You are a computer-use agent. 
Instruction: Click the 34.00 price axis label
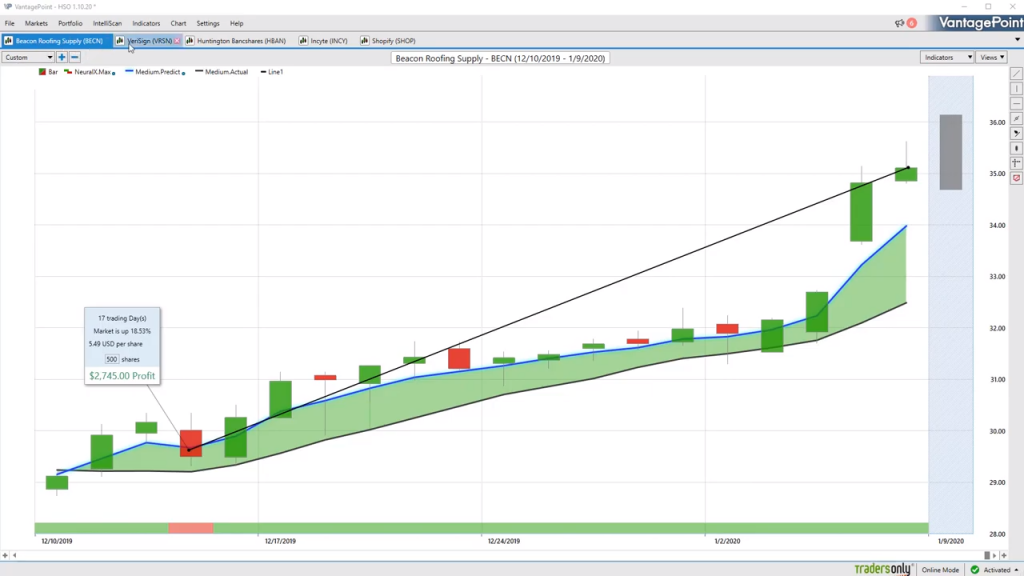click(997, 225)
